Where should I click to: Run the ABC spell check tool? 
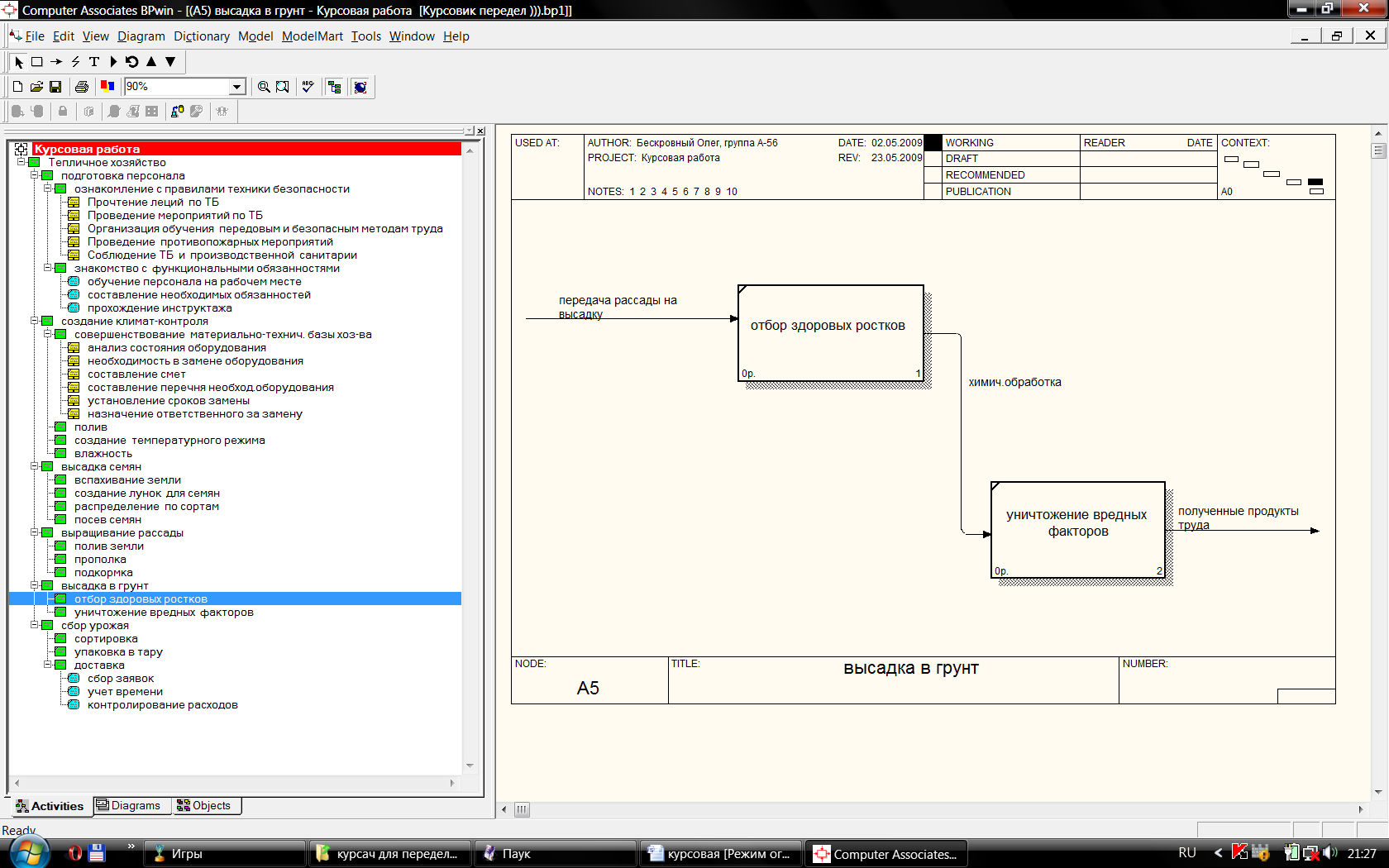pos(308,87)
